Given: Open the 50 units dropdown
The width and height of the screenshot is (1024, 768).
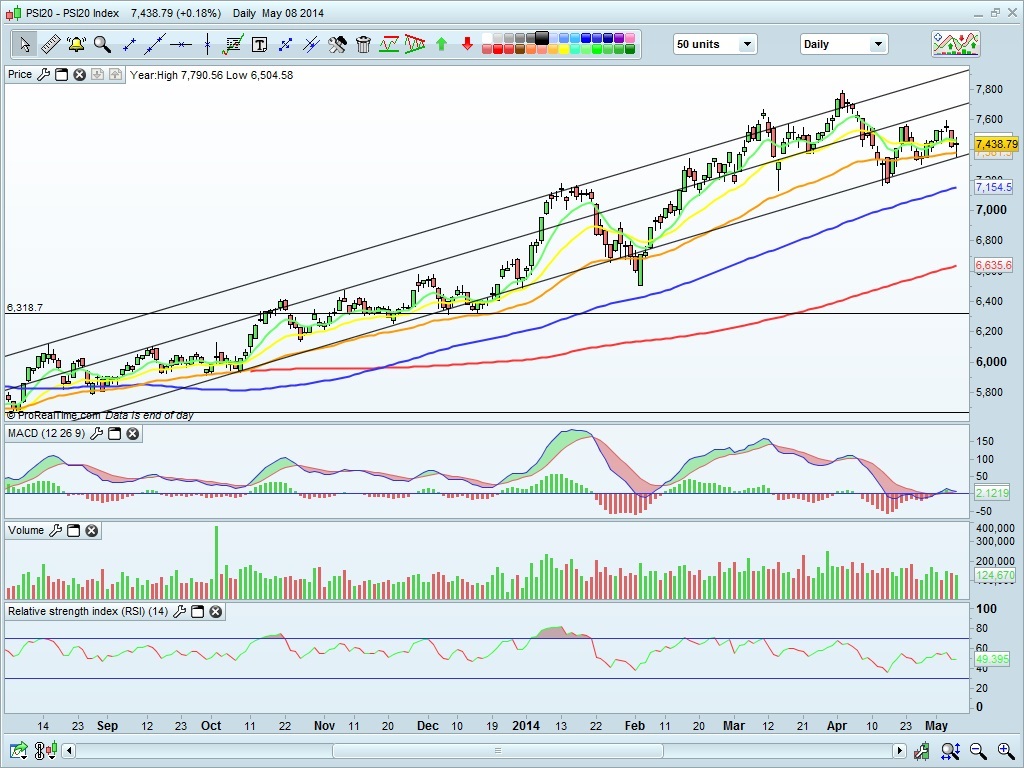Looking at the screenshot, I should (x=715, y=44).
